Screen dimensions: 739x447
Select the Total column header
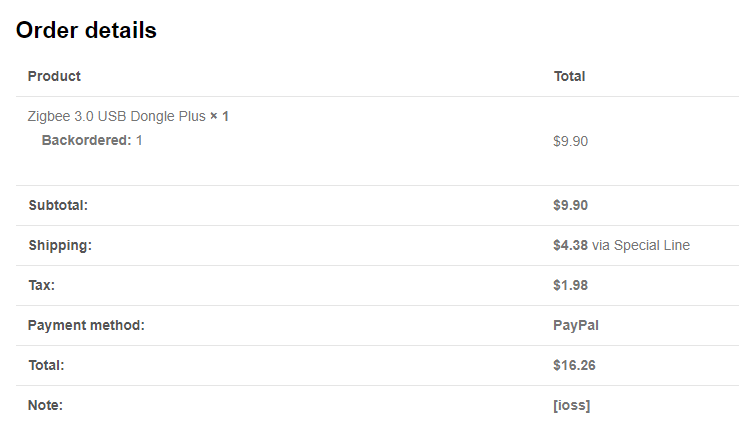[x=569, y=76]
